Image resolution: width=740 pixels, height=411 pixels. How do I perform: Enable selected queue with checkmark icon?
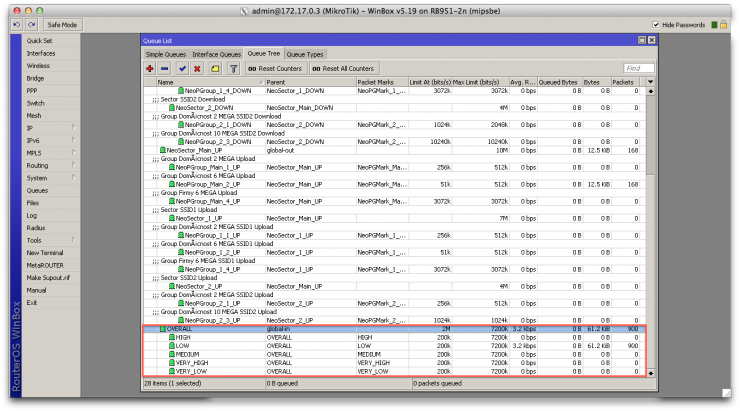pyautogui.click(x=182, y=68)
